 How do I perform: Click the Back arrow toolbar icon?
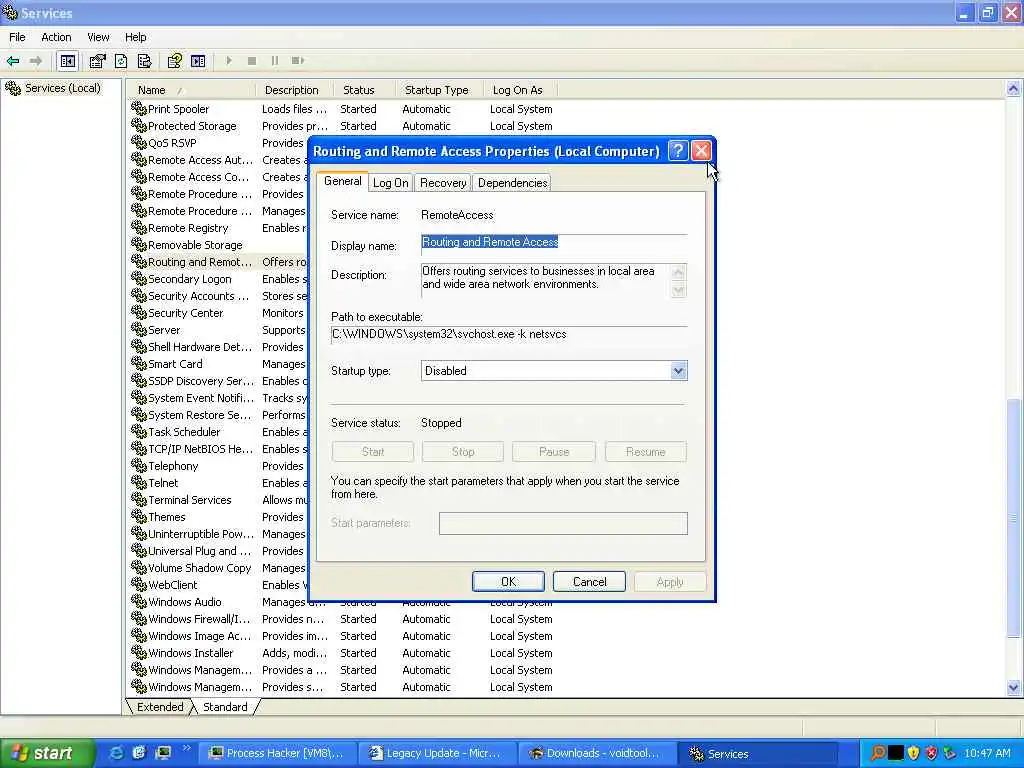pyautogui.click(x=12, y=61)
